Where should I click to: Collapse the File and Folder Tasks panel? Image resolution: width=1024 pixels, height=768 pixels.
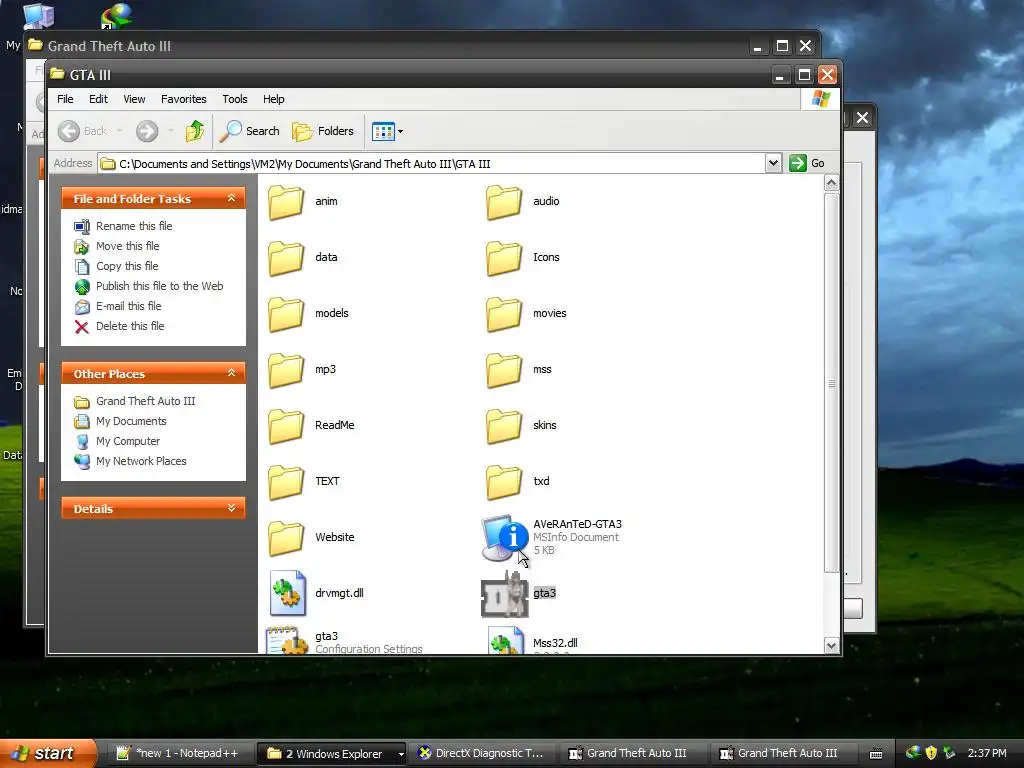231,198
